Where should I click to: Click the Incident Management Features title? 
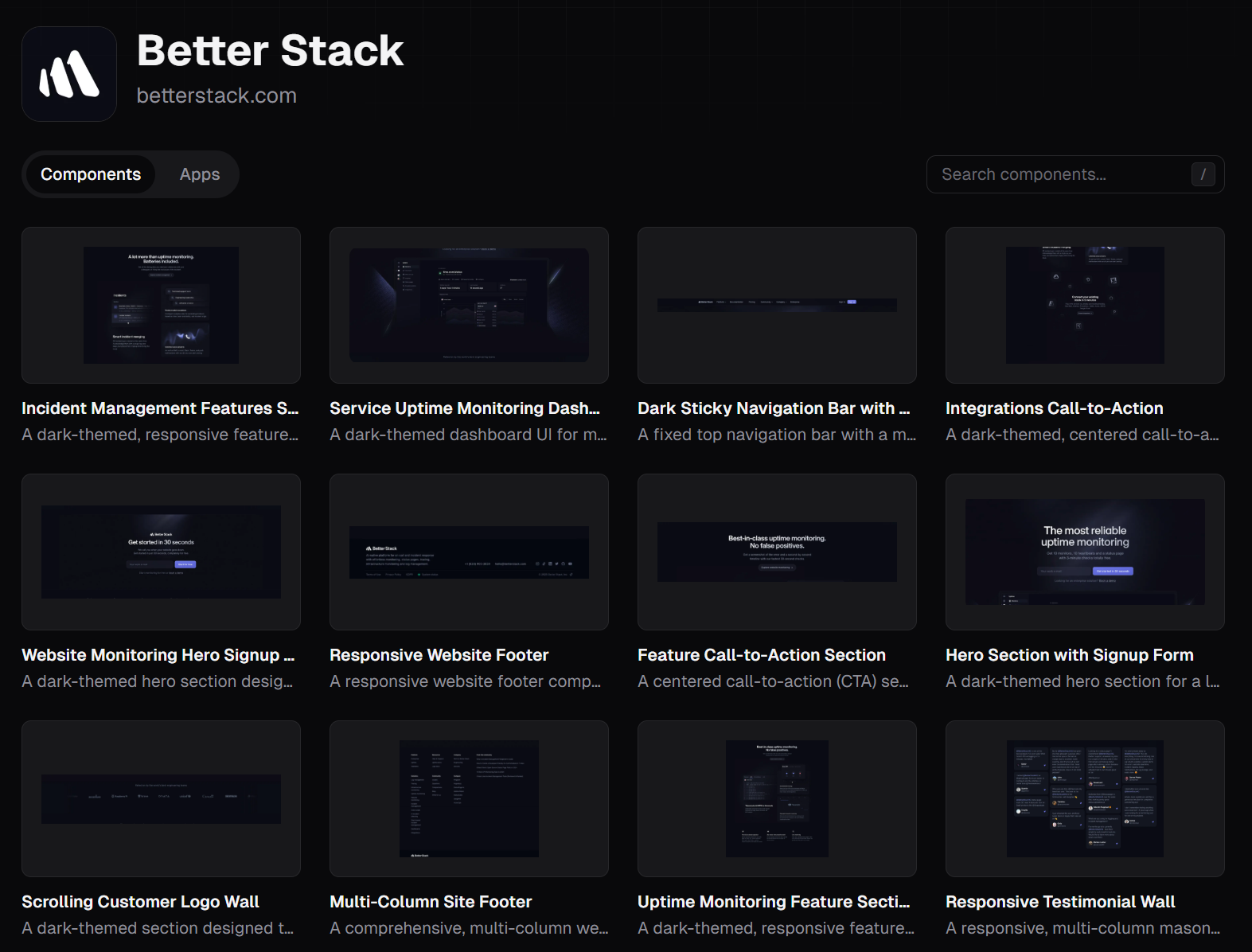160,408
